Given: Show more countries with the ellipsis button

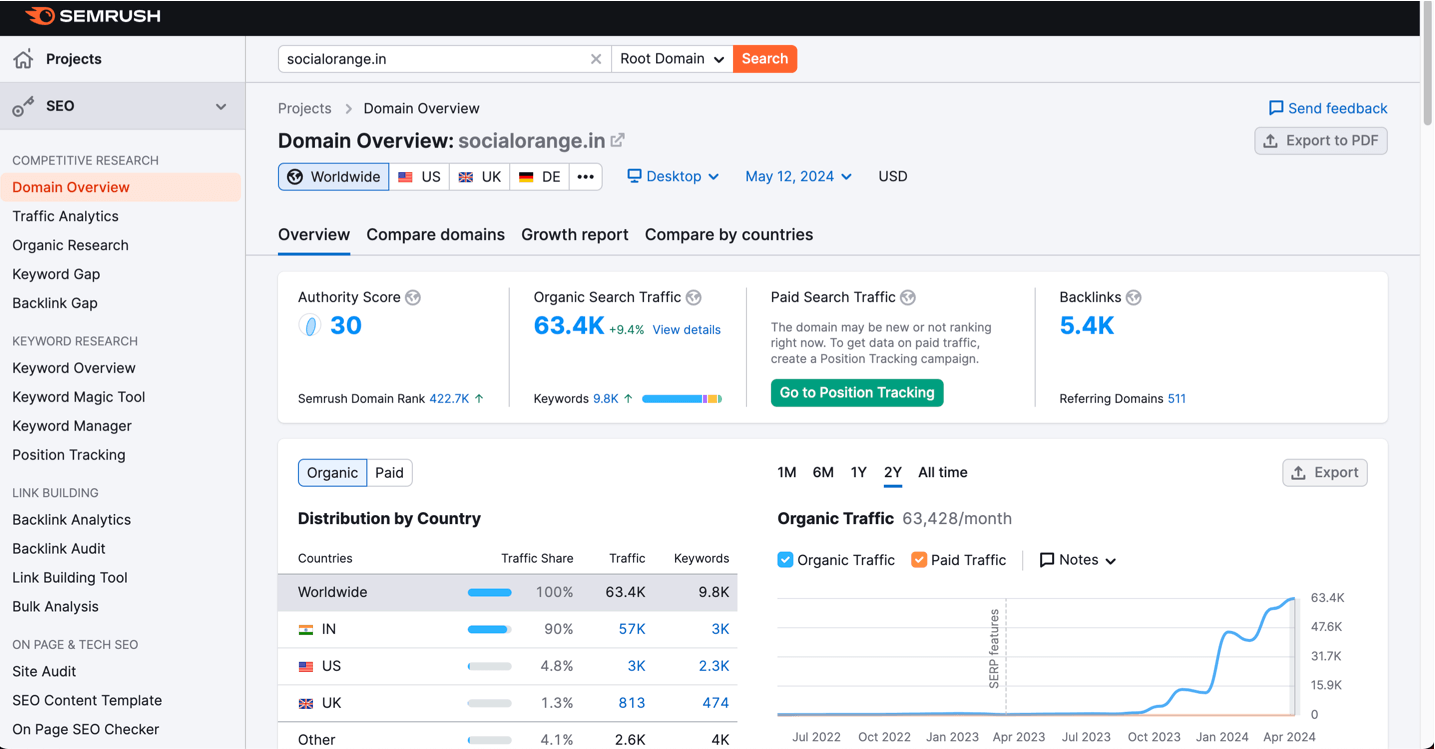Looking at the screenshot, I should click(586, 177).
